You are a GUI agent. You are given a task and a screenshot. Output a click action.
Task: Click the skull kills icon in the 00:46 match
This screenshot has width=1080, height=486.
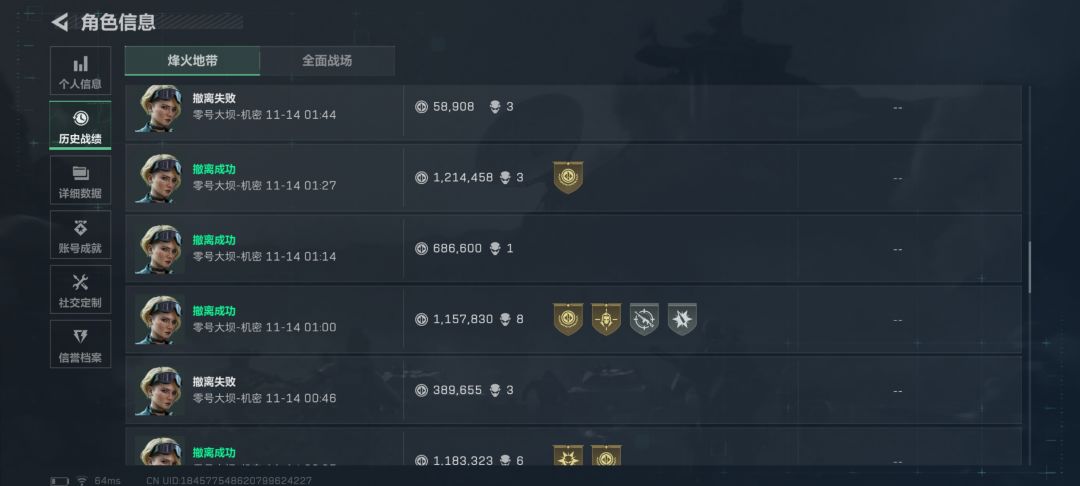(495, 390)
